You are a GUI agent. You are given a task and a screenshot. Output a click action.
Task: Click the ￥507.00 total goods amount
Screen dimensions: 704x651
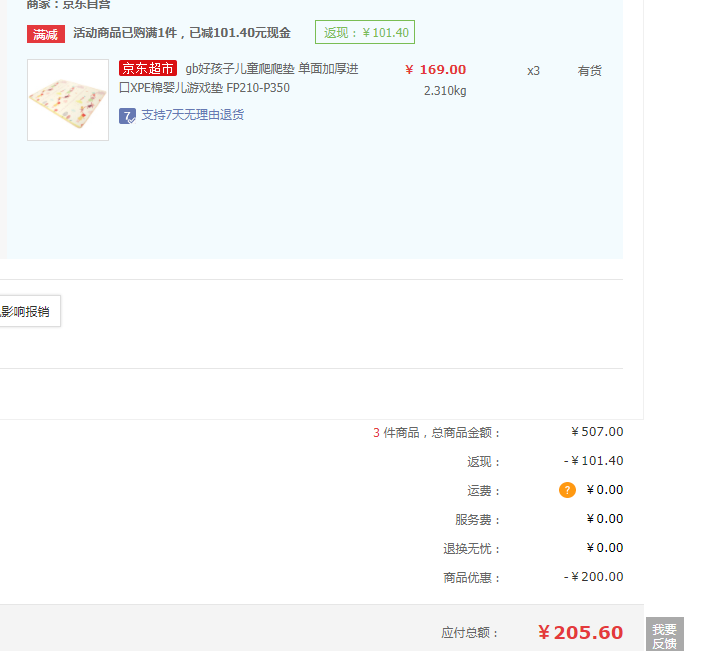(x=597, y=432)
